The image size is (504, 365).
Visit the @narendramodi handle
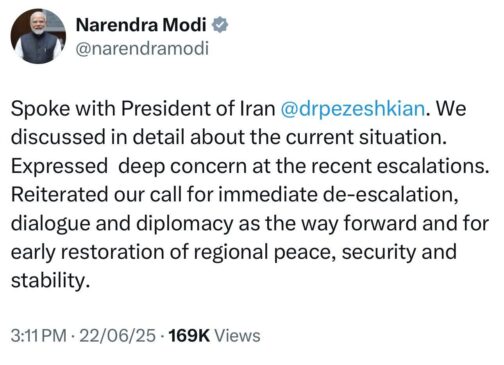pyautogui.click(x=142, y=49)
